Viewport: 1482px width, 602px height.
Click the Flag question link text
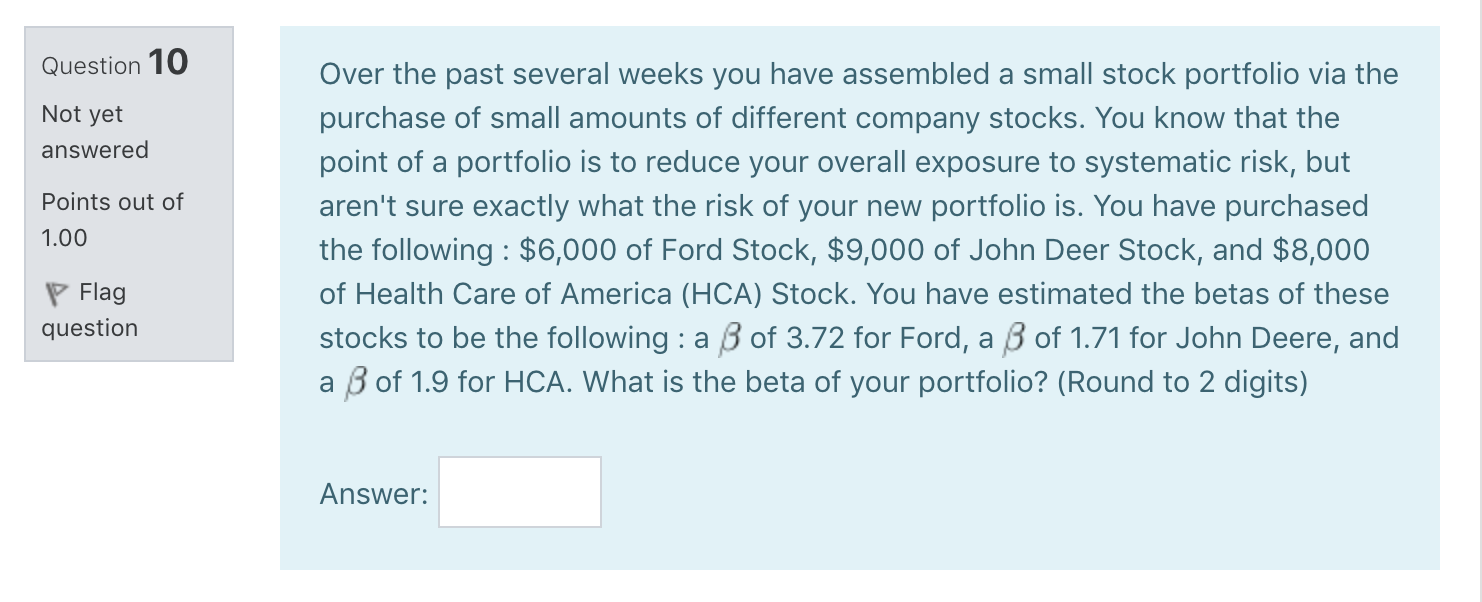[x=90, y=310]
